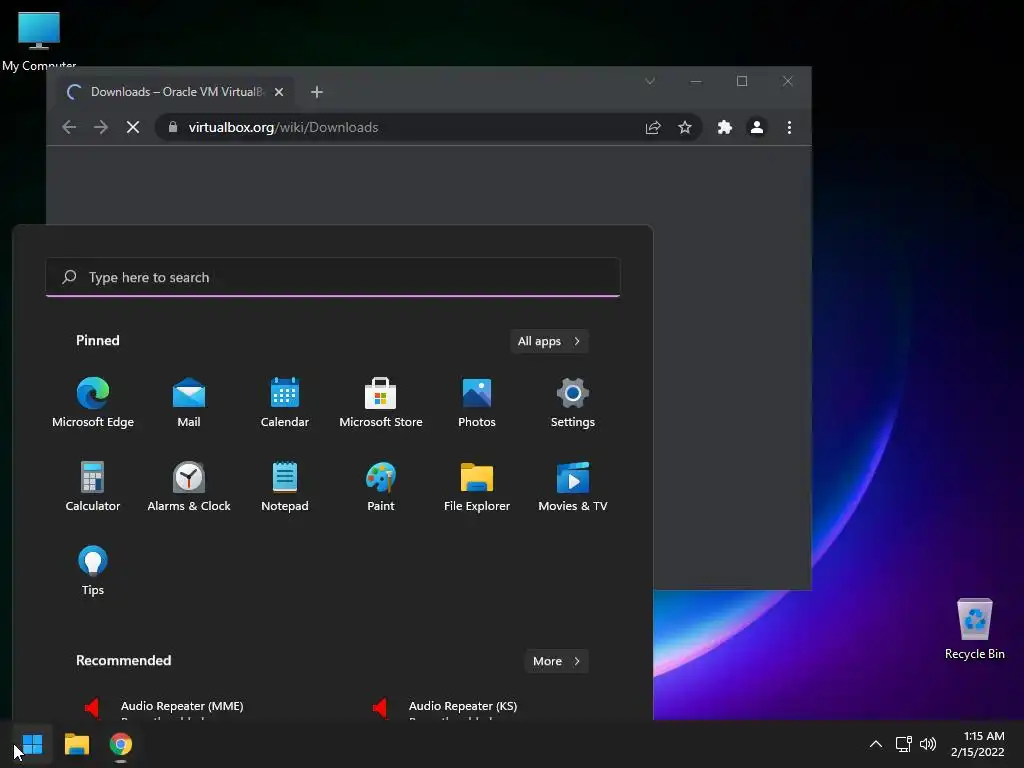Open the Tips app
1024x768 pixels.
93,570
